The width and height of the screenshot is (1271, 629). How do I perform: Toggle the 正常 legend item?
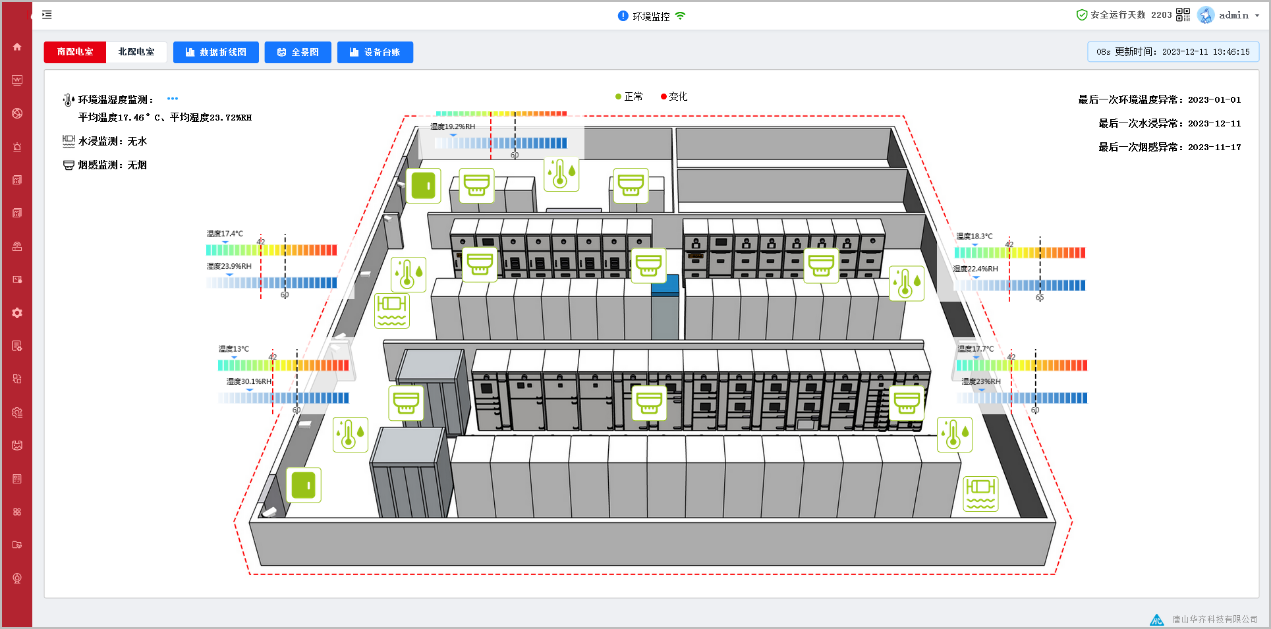[x=628, y=97]
